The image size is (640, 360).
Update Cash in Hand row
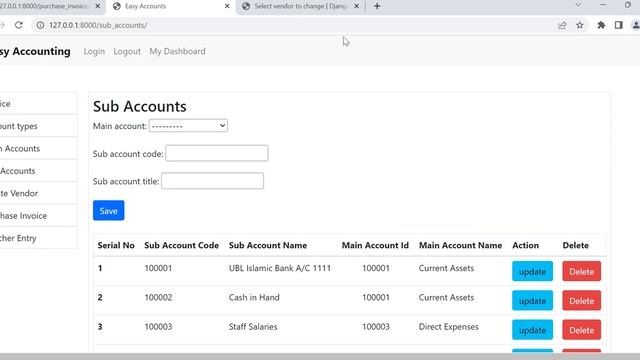coord(532,301)
